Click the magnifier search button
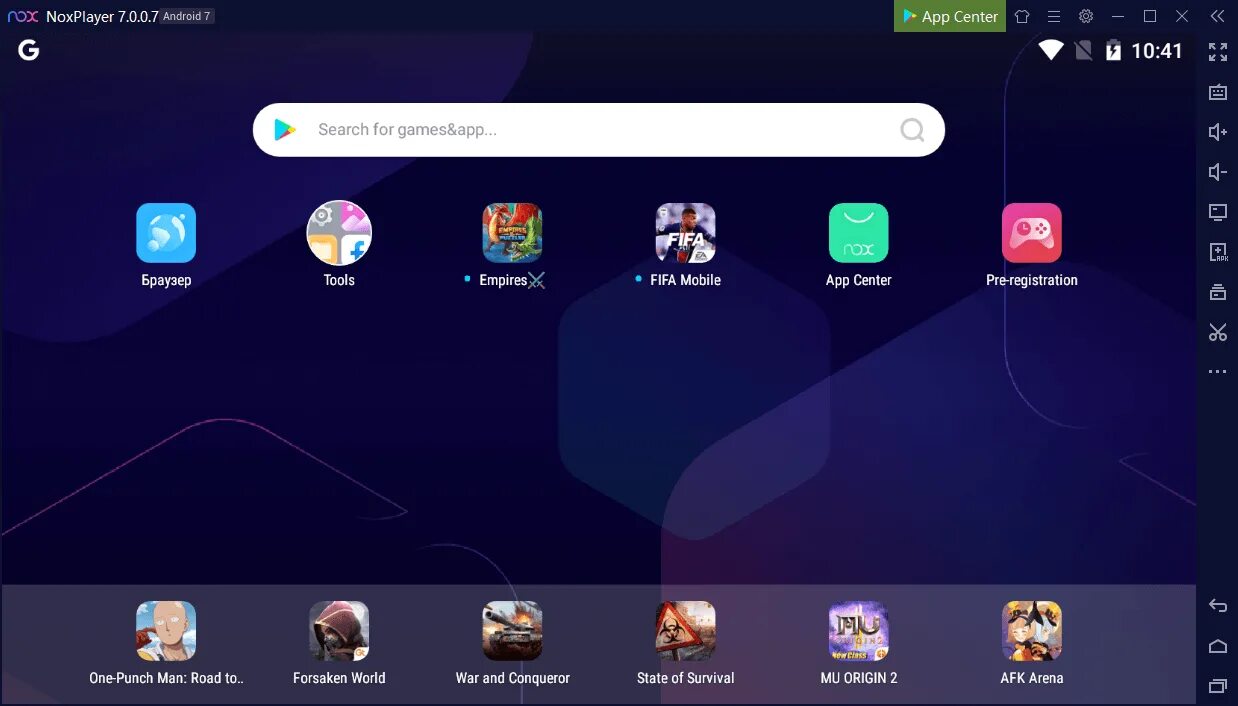Viewport: 1238px width, 706px height. [912, 130]
